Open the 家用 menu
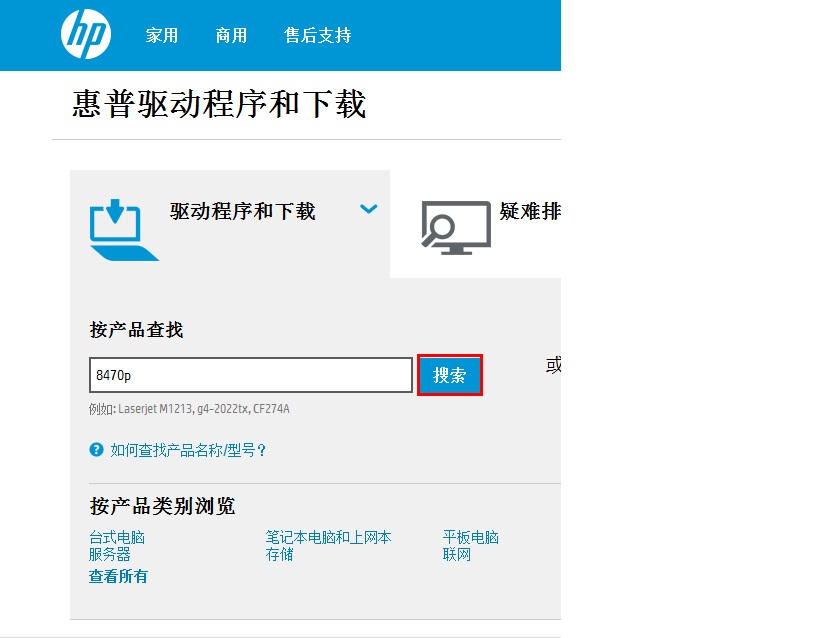The width and height of the screenshot is (836, 638). coord(162,36)
